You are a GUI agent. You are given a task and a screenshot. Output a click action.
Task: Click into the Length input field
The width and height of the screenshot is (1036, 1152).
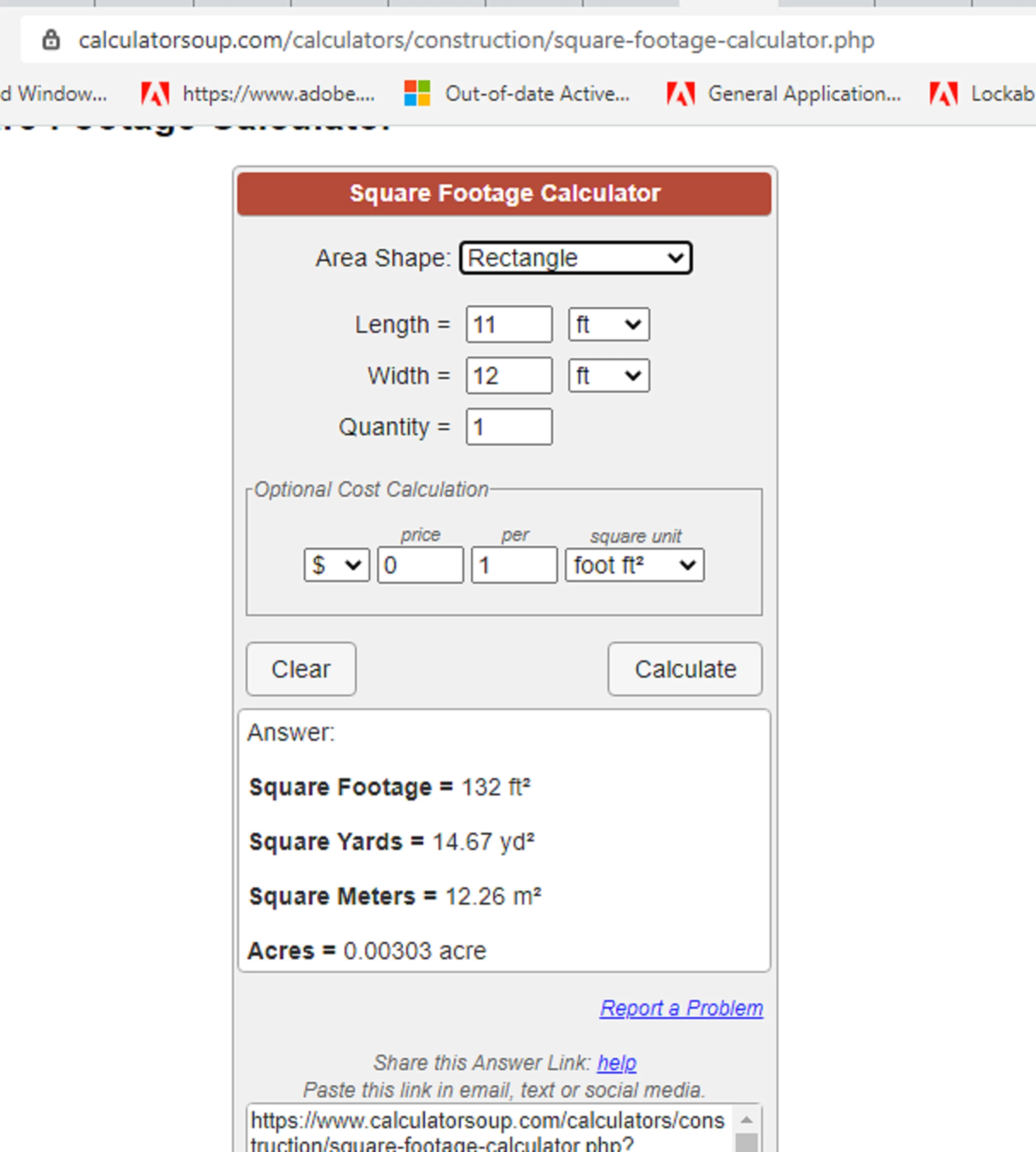click(x=508, y=325)
